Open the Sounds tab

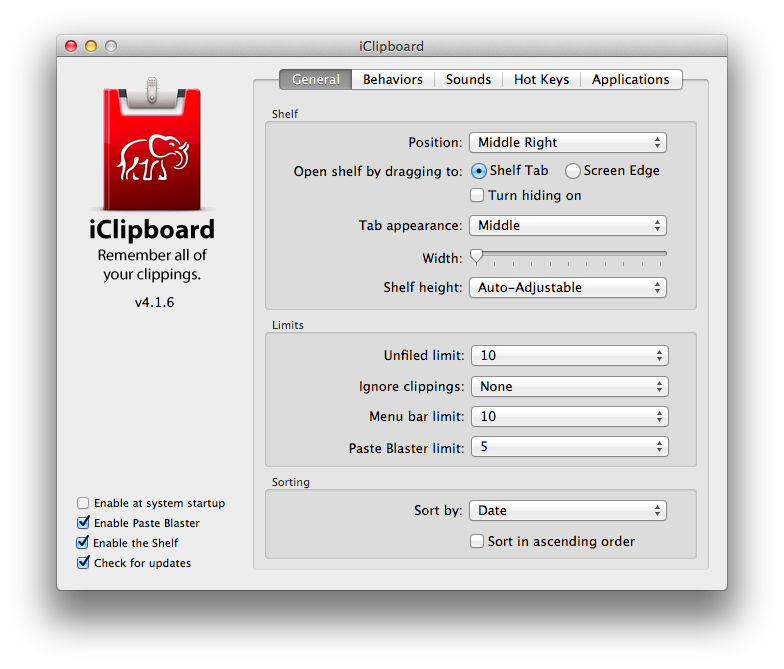(x=468, y=80)
